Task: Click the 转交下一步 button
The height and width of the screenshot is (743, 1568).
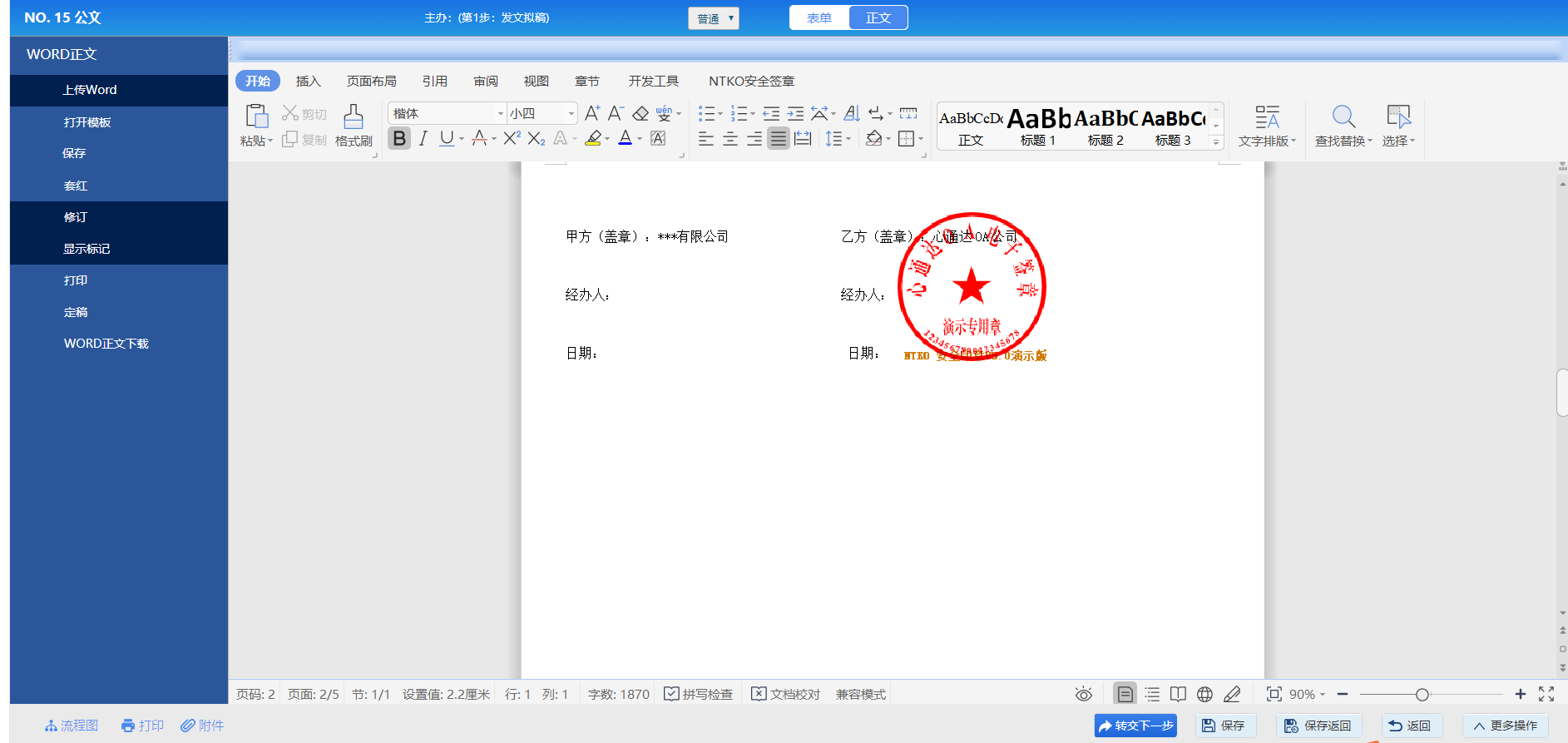Action: click(x=1135, y=726)
